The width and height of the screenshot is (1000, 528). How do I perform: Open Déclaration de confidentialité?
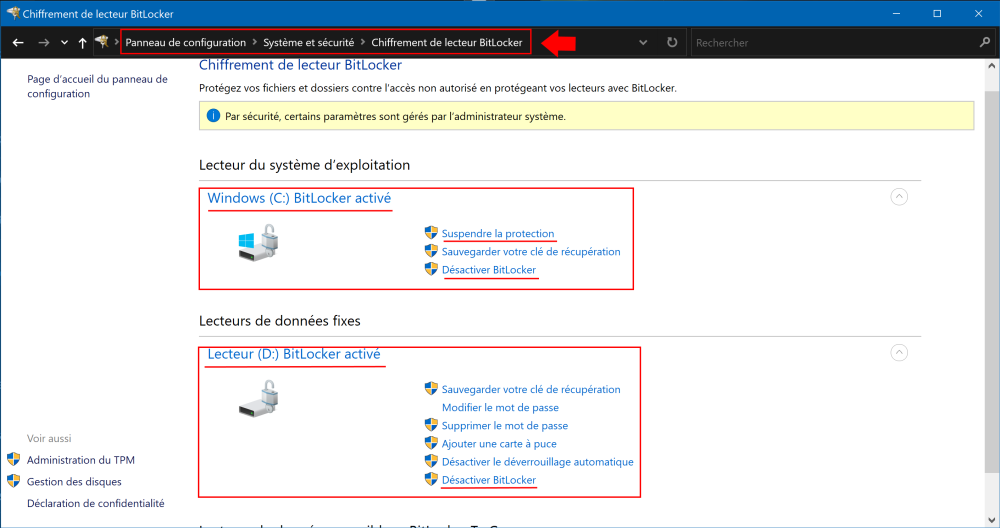coord(96,503)
